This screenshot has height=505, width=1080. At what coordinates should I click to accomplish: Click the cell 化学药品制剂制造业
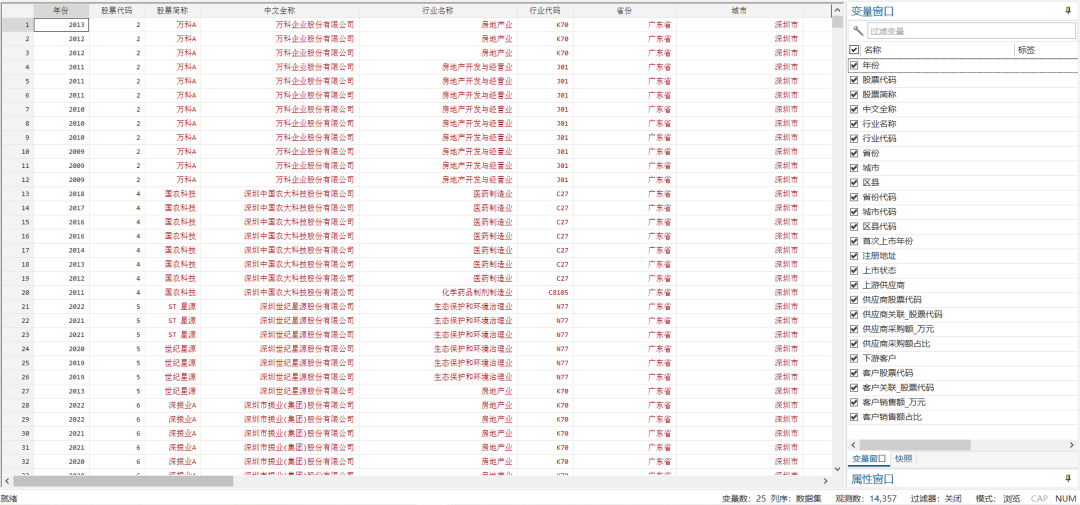pos(438,292)
